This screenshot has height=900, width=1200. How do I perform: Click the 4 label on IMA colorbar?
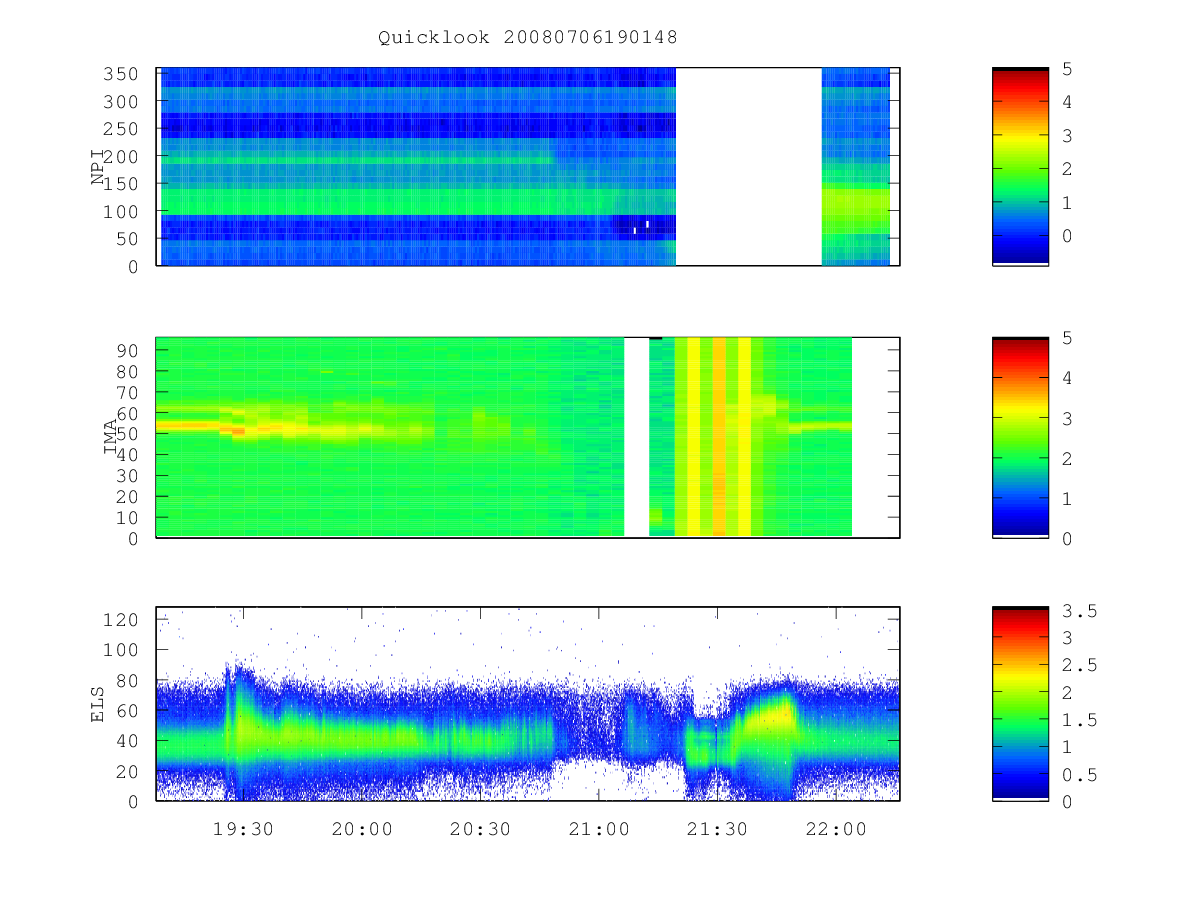[1066, 378]
